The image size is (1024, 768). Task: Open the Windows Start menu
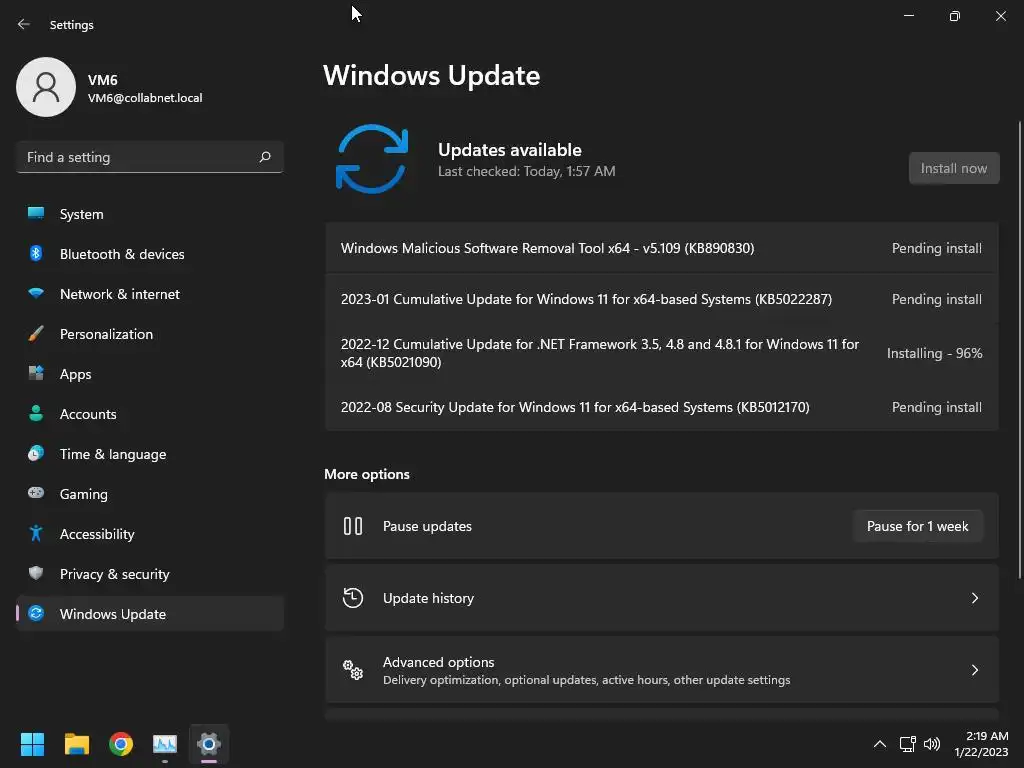32,744
